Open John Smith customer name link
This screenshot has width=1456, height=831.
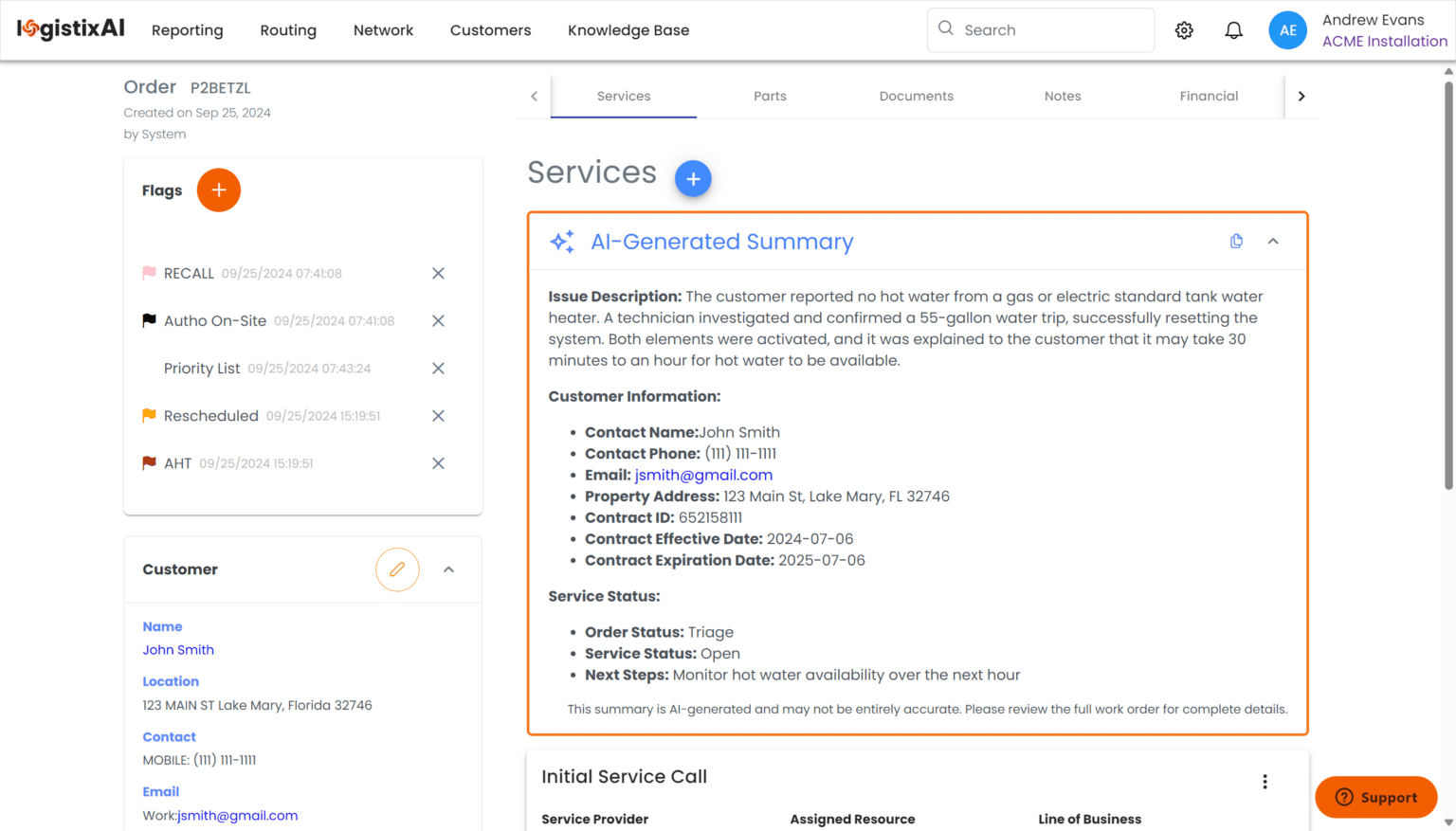click(178, 650)
